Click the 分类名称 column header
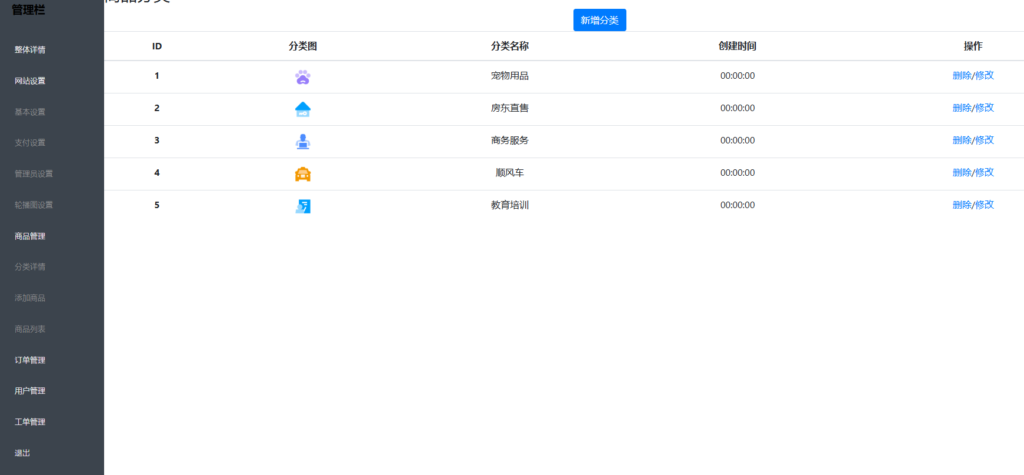The image size is (1024, 475). [509, 46]
